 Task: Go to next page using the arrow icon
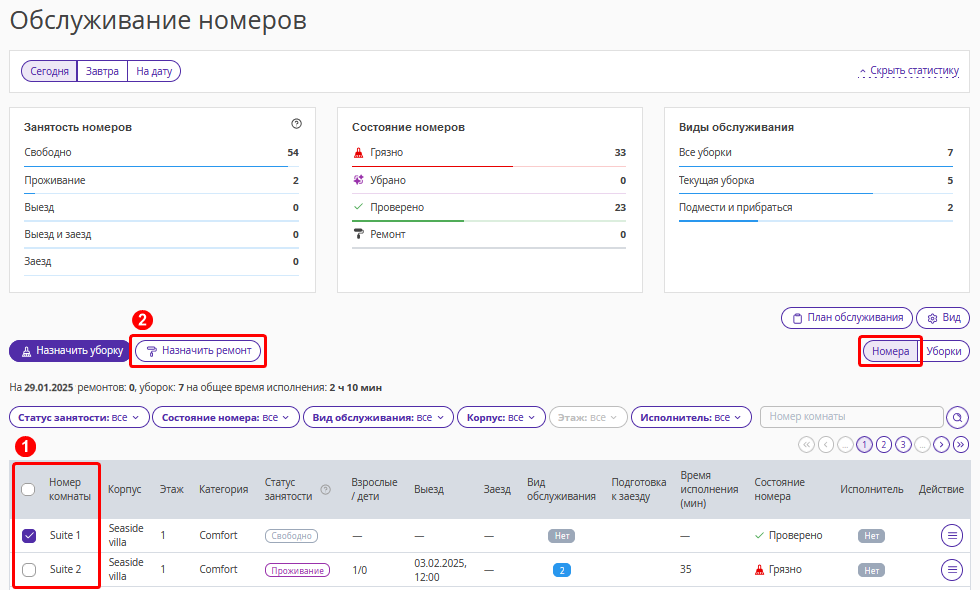point(941,444)
